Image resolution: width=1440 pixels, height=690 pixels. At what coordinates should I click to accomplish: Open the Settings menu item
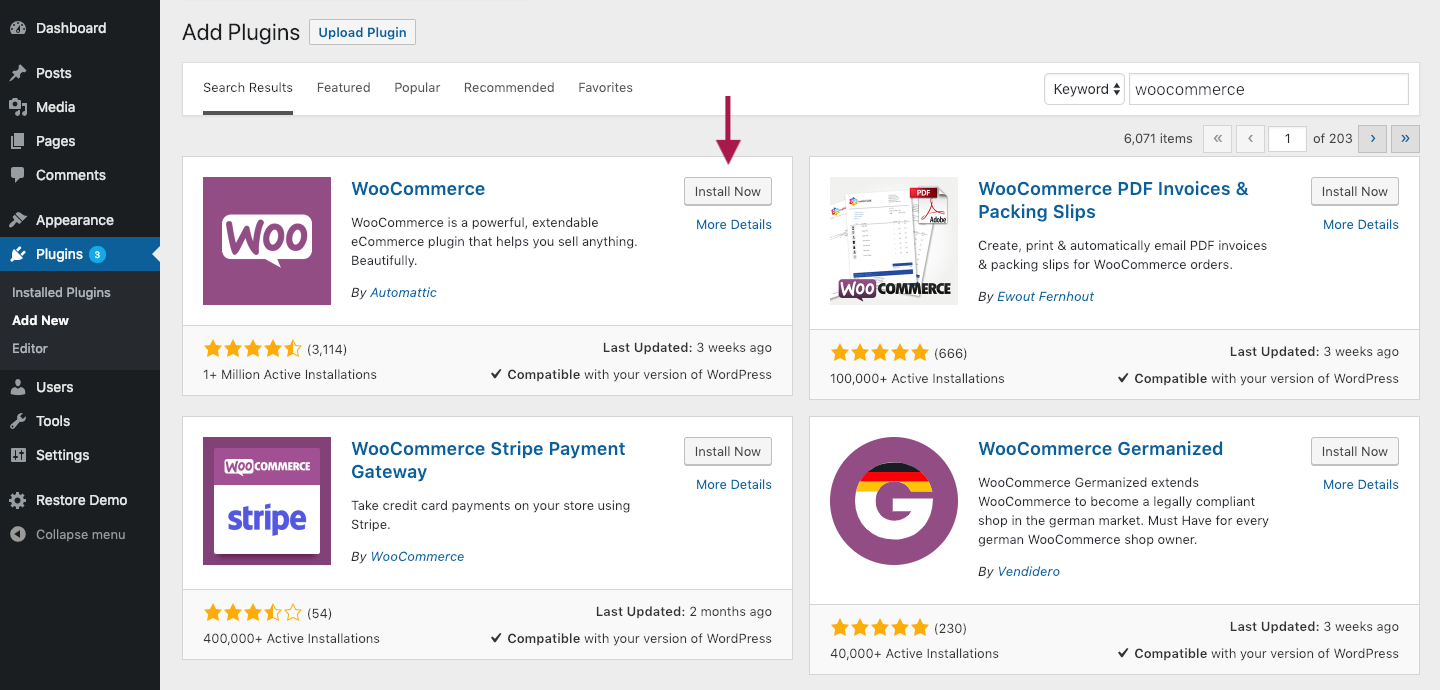click(x=80, y=455)
